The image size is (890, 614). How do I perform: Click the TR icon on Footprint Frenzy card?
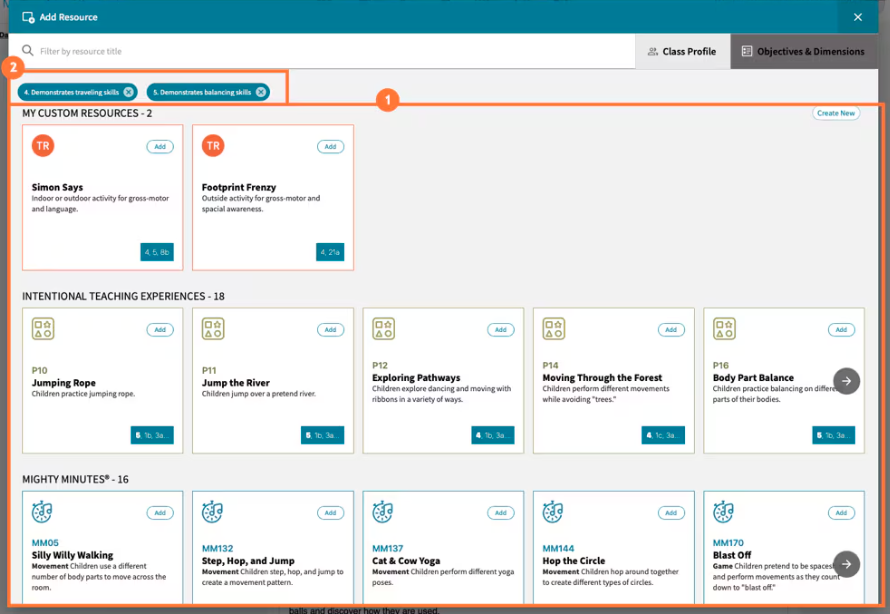[x=213, y=146]
